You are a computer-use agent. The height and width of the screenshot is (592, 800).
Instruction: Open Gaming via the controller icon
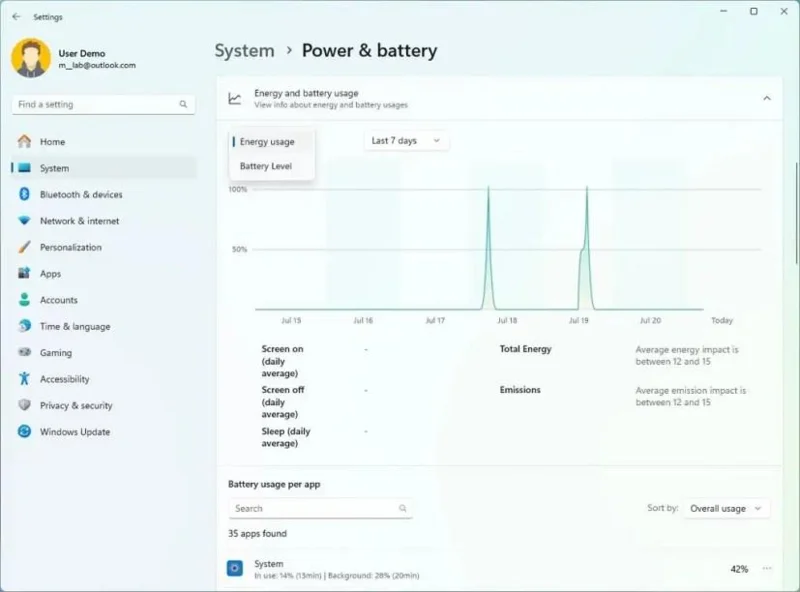click(24, 352)
